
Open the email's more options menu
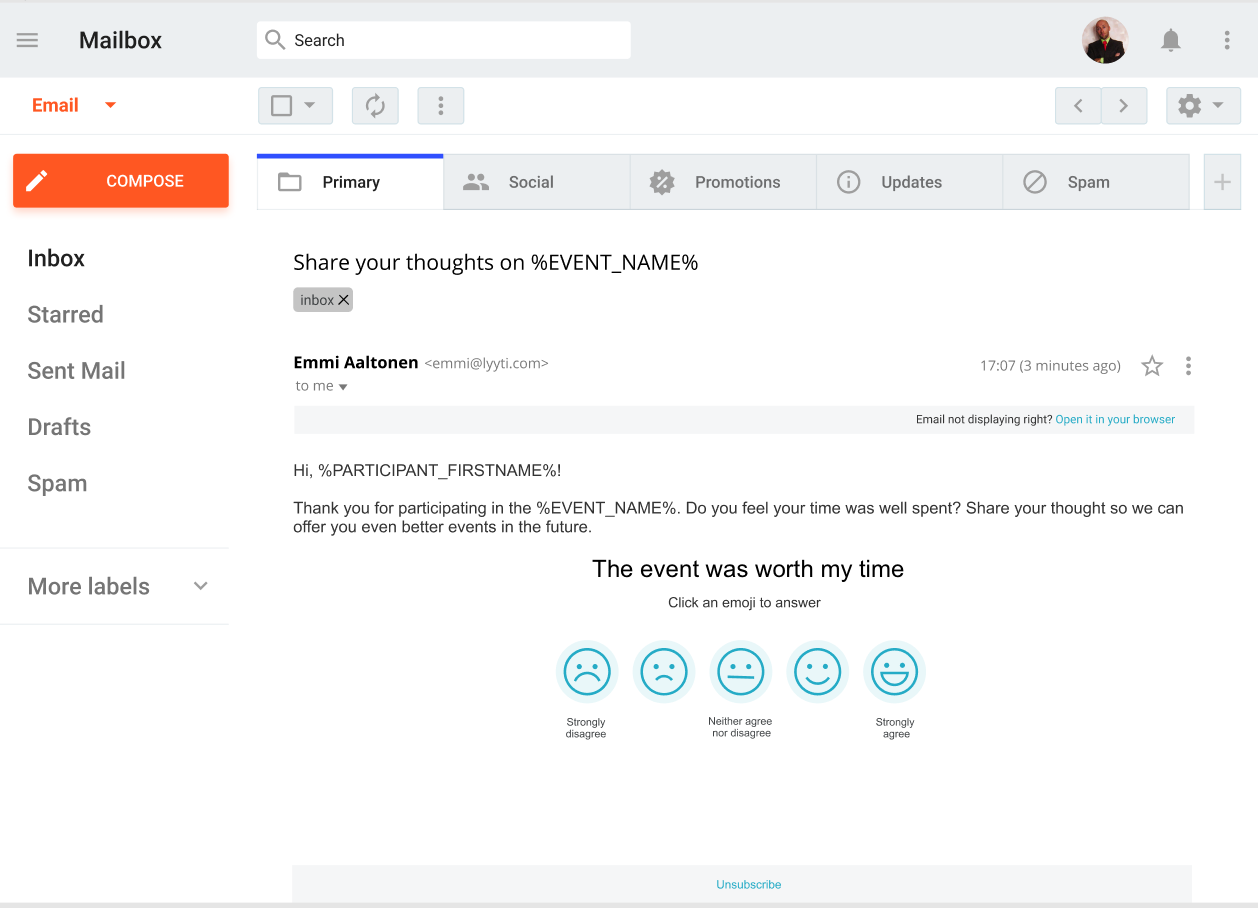coord(1188,366)
